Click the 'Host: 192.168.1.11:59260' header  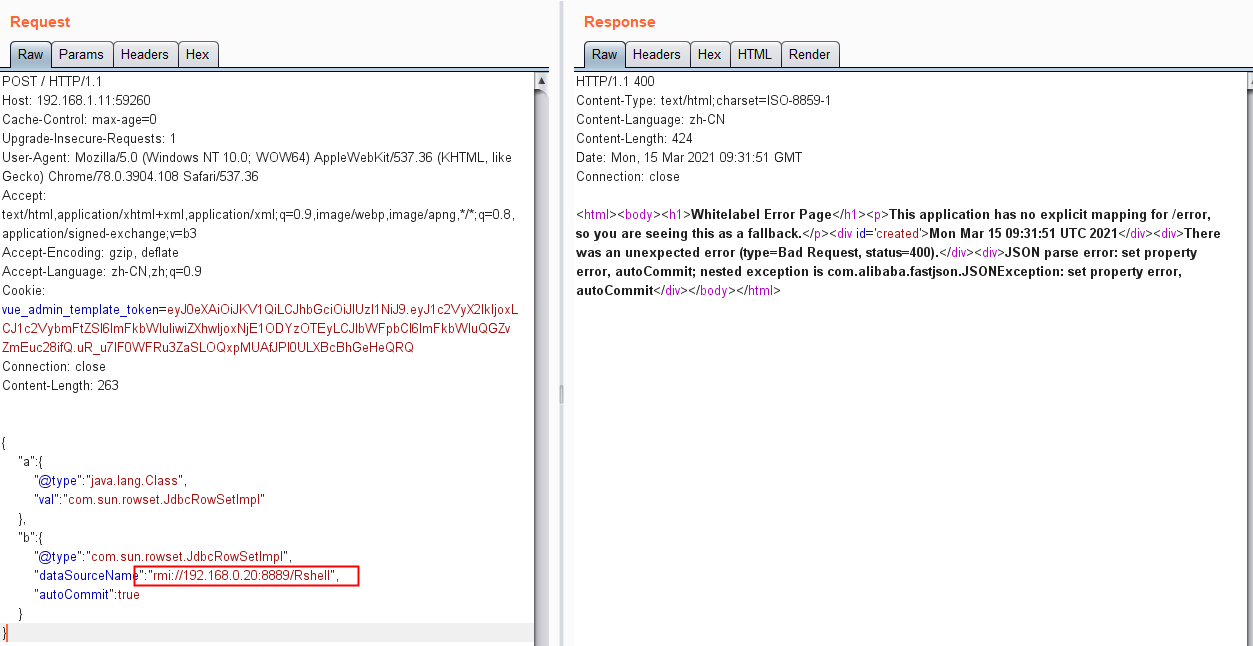76,101
